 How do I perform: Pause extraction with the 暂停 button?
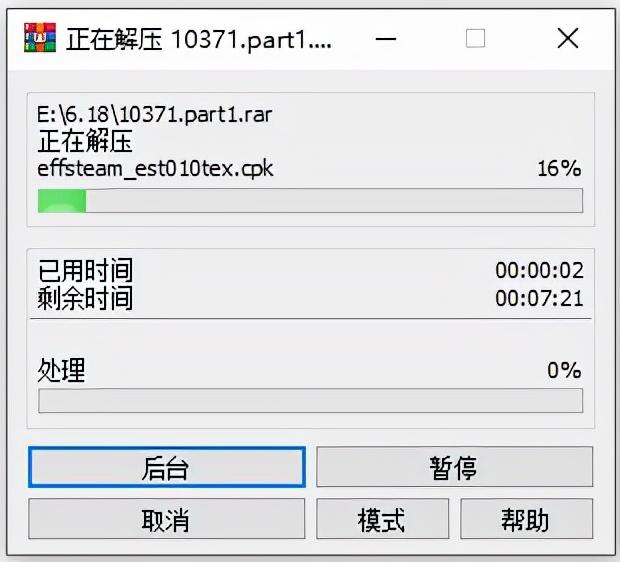click(454, 467)
